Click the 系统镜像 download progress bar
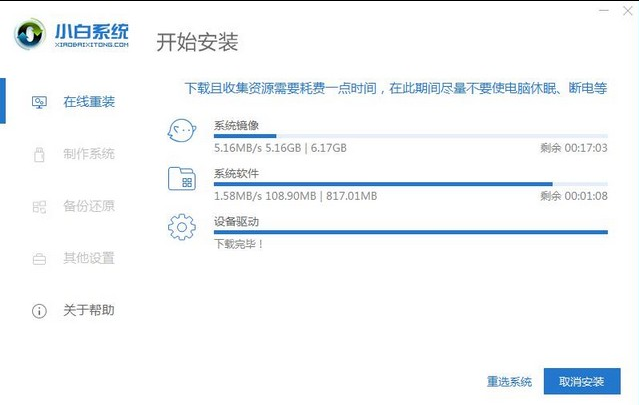 click(410, 136)
